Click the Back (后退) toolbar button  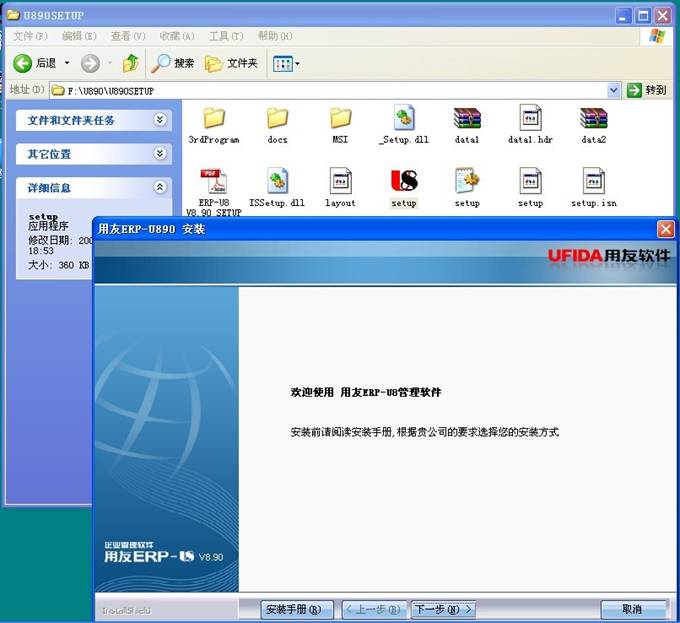[35, 64]
